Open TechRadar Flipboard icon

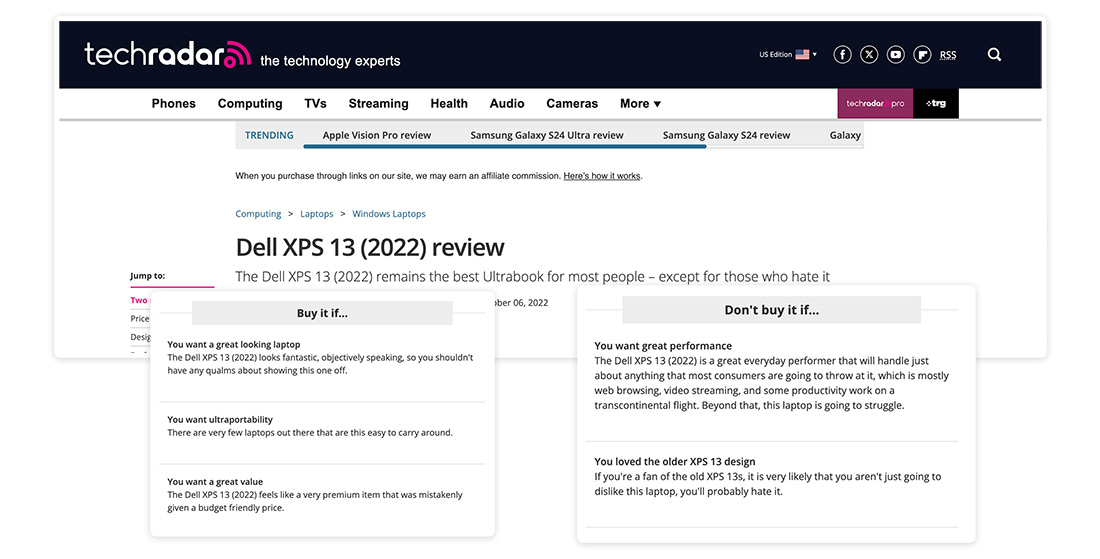923,55
